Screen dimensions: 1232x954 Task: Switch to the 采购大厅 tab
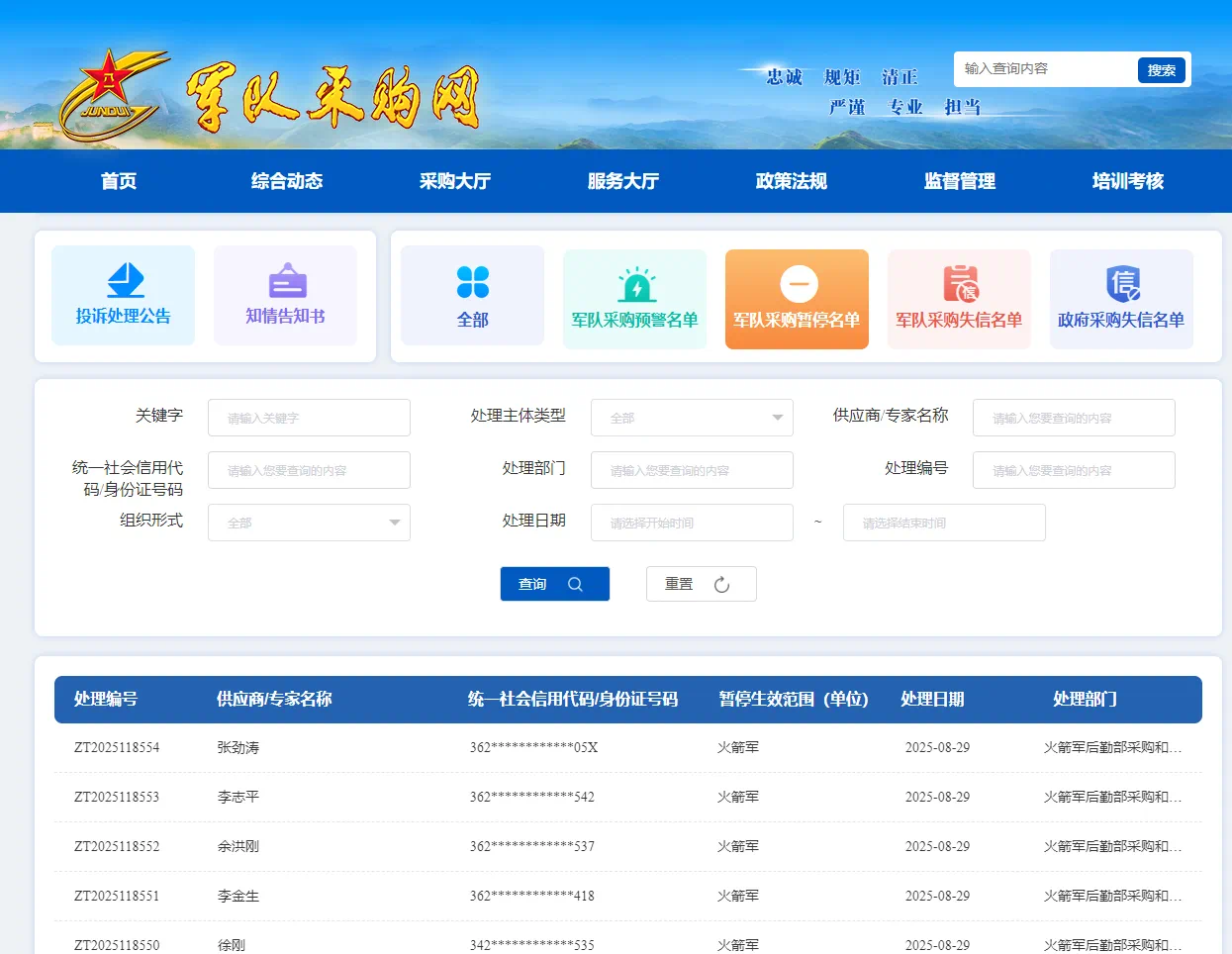coord(455,181)
